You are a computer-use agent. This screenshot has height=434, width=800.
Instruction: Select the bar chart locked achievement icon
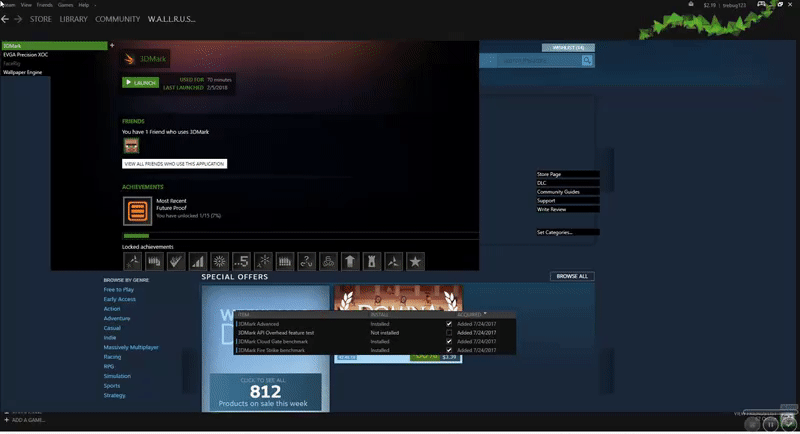point(197,262)
